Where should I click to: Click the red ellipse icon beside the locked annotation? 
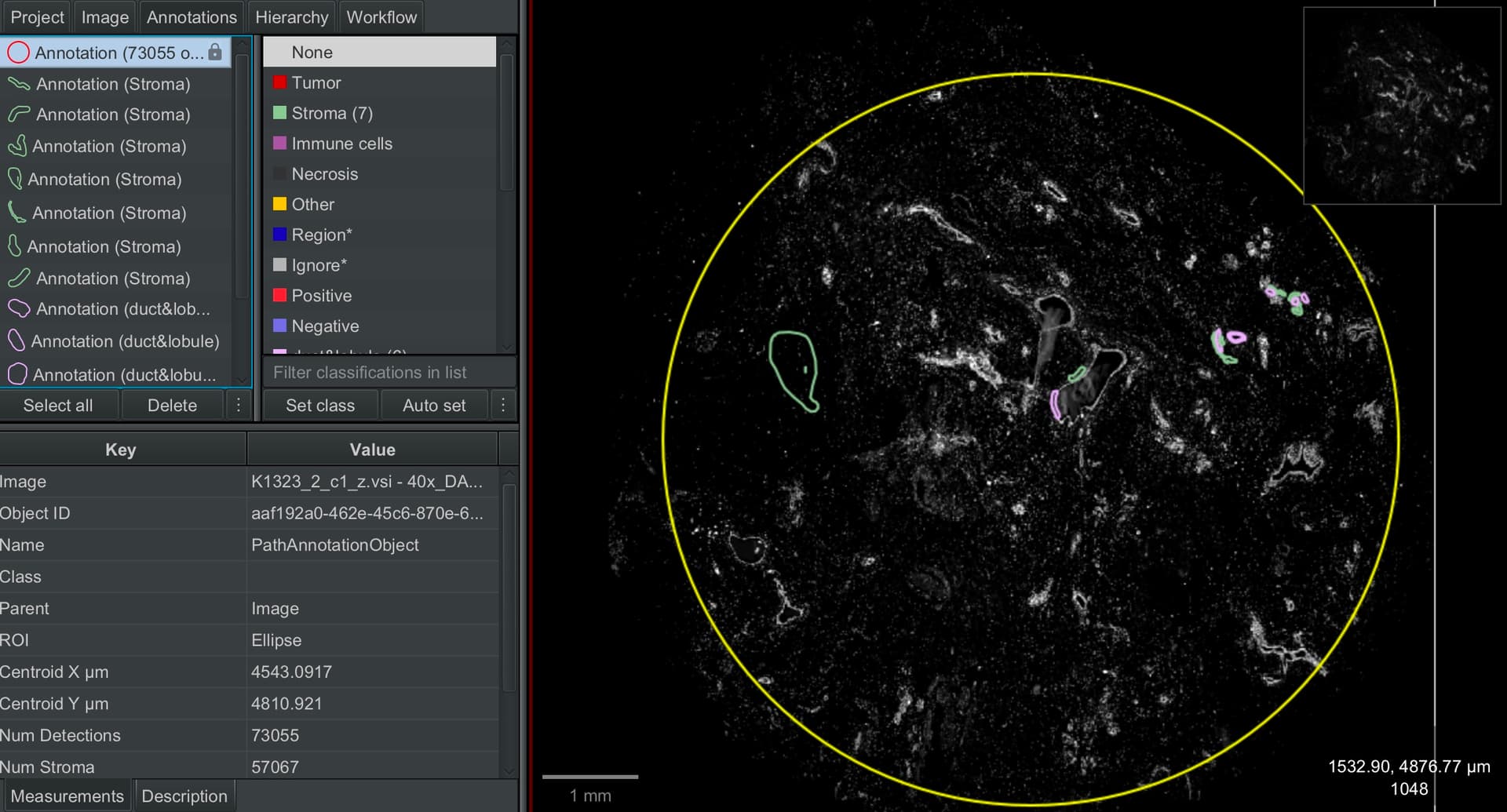(x=18, y=52)
